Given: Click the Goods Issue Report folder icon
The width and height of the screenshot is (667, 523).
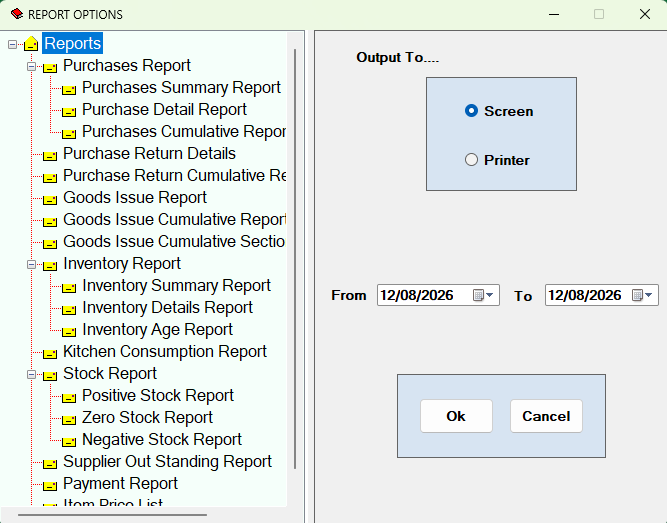Looking at the screenshot, I should [x=50, y=200].
